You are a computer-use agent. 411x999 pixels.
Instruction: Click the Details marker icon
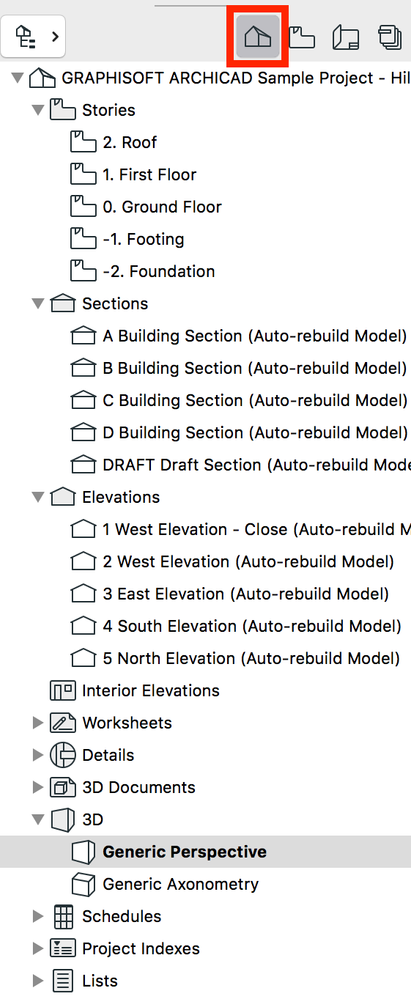coord(62,755)
